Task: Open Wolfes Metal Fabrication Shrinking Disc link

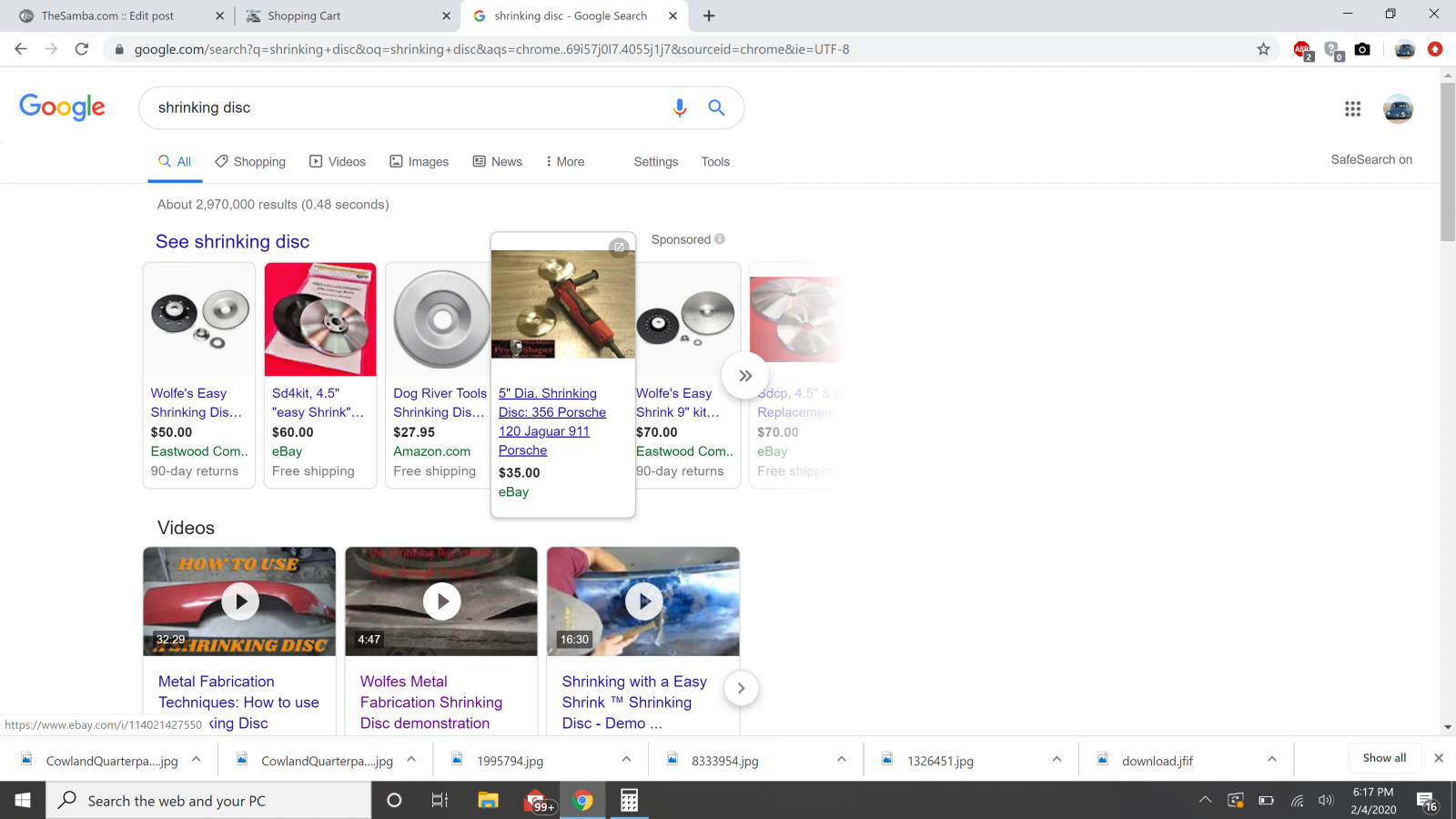Action: (x=431, y=702)
